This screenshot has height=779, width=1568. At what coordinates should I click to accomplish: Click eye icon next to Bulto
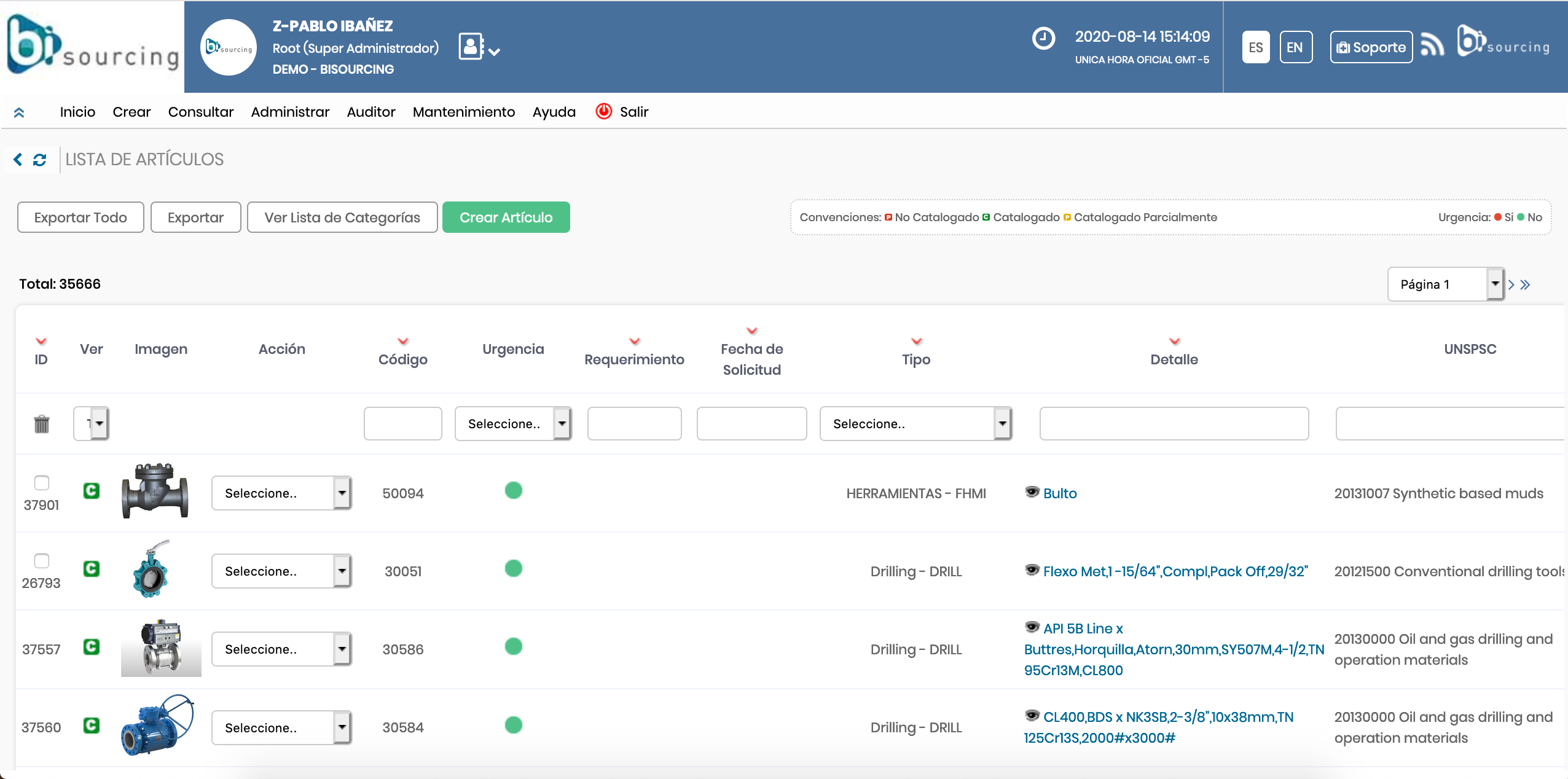[x=1032, y=492]
